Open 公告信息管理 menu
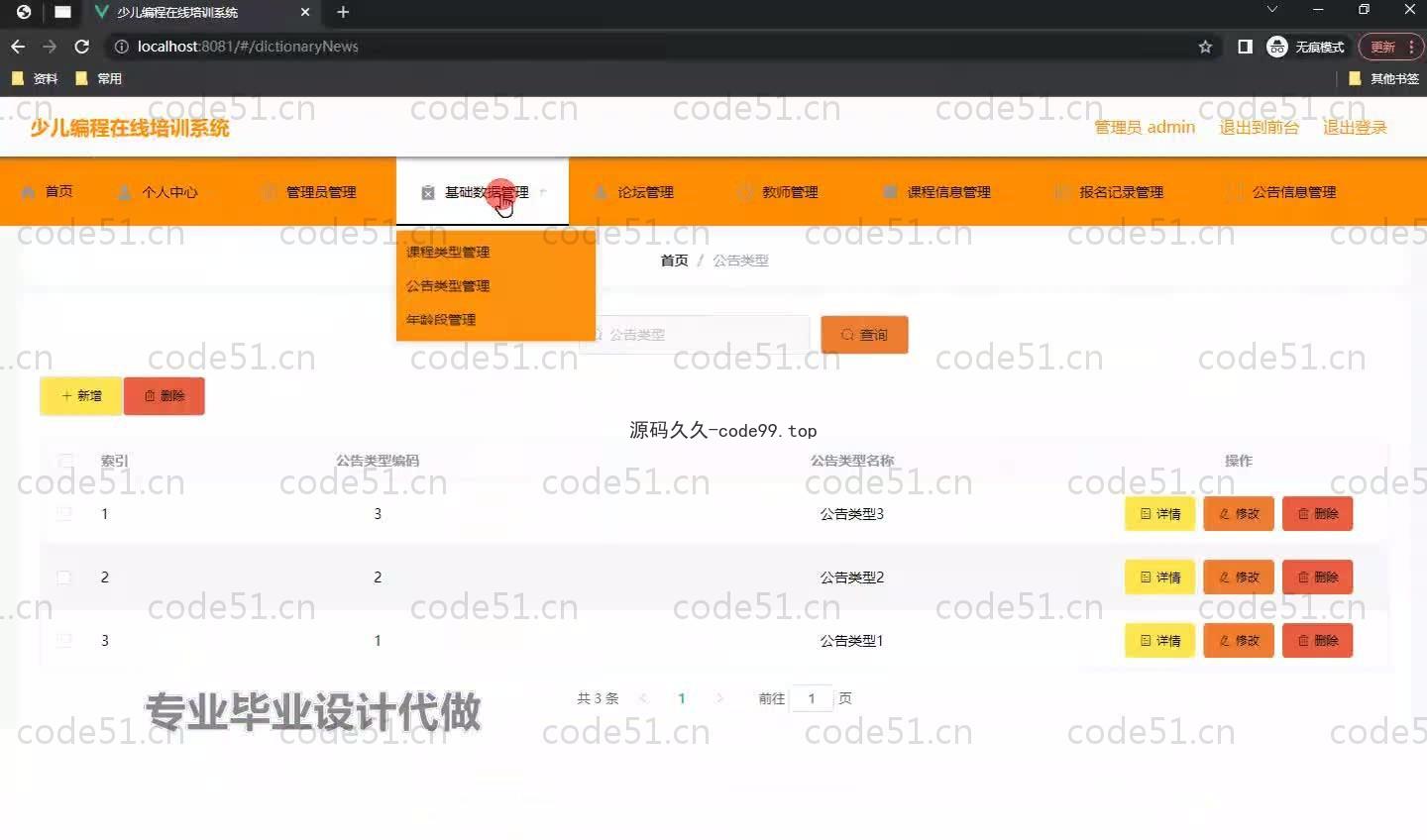The height and width of the screenshot is (840, 1427). 1282,192
